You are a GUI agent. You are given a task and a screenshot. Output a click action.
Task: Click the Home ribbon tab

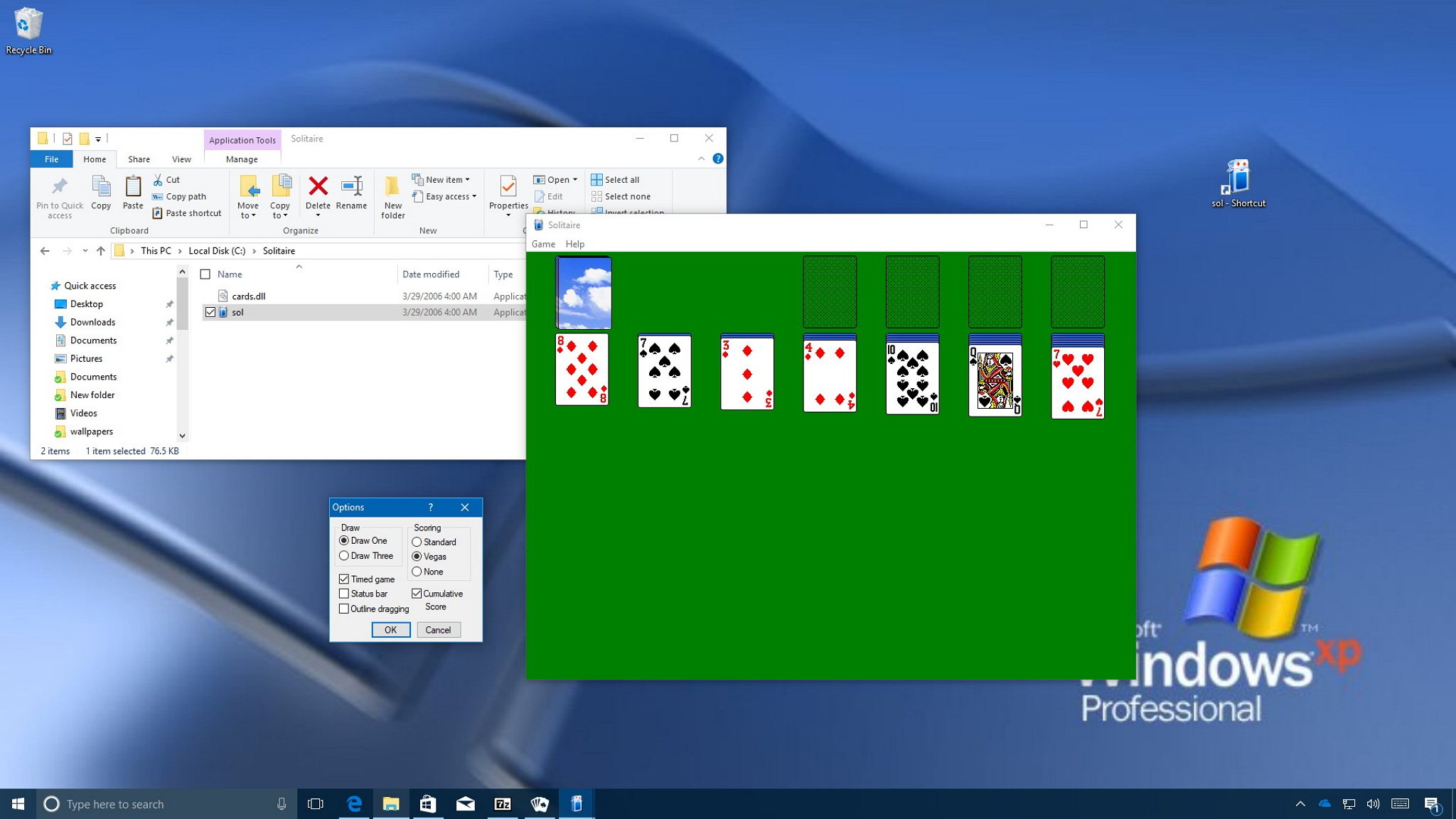coord(94,158)
